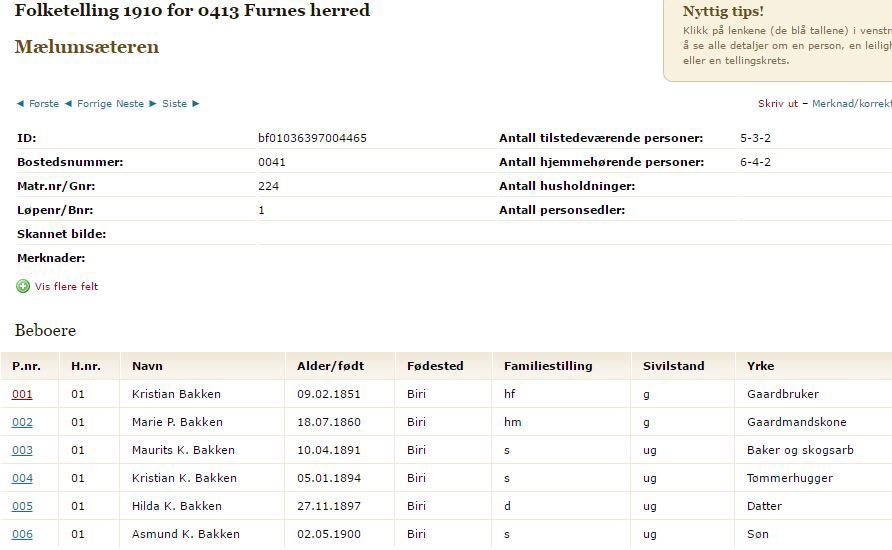The width and height of the screenshot is (892, 550).
Task: Open person 004 Kristian K. Bakken
Action: click(x=22, y=478)
